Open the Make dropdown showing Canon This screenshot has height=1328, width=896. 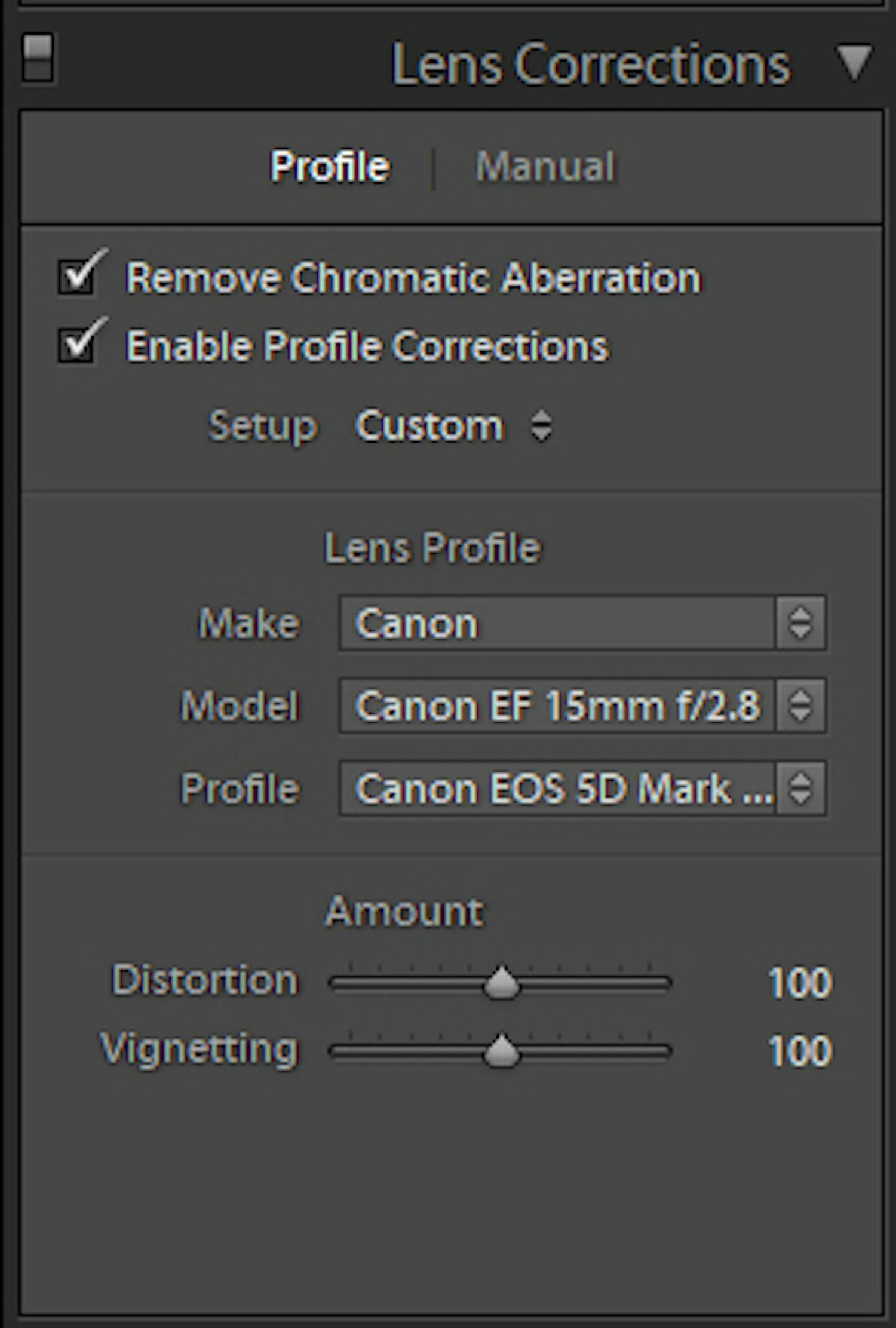coord(582,622)
